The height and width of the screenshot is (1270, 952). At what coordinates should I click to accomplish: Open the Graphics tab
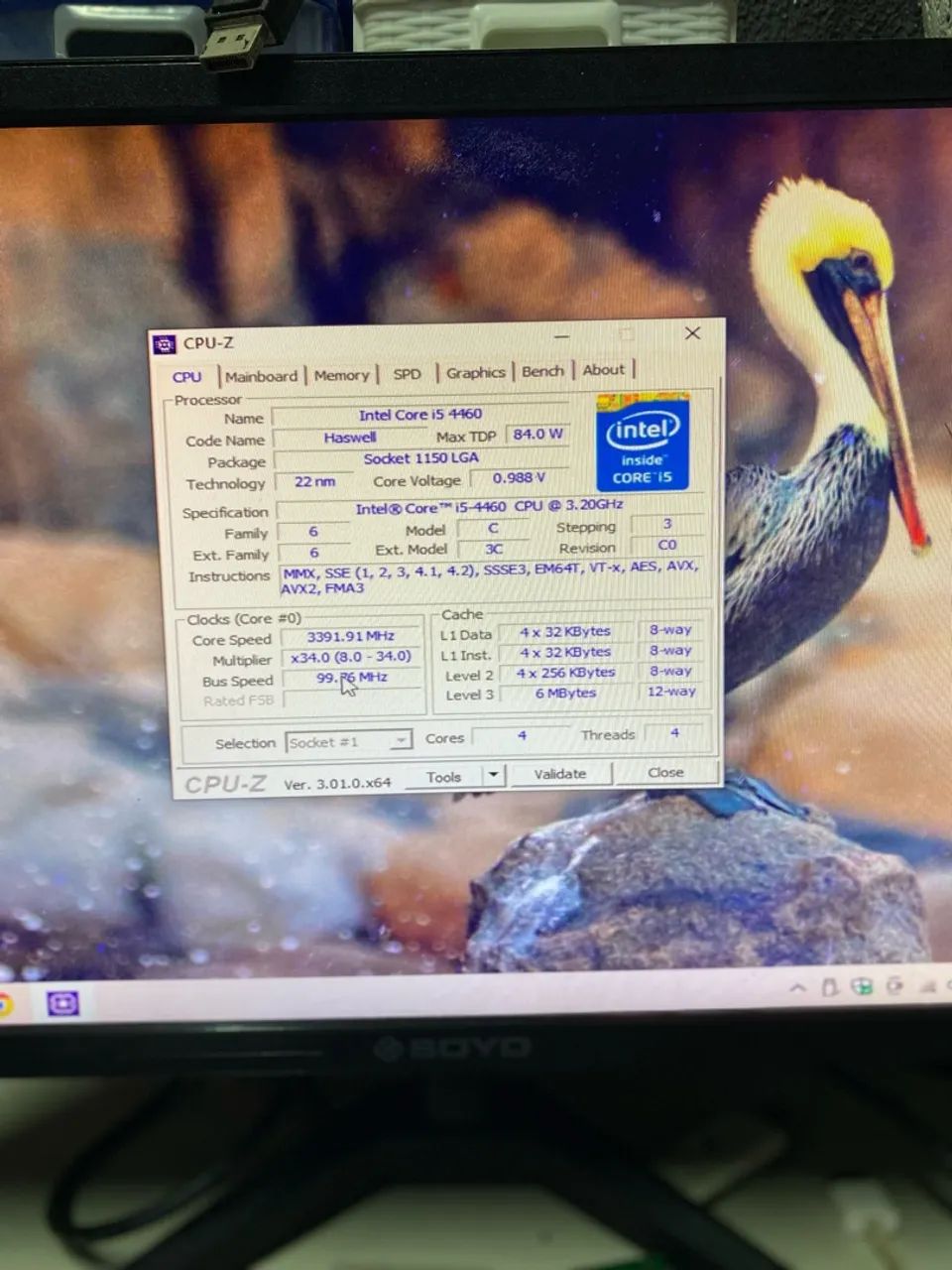pos(475,372)
